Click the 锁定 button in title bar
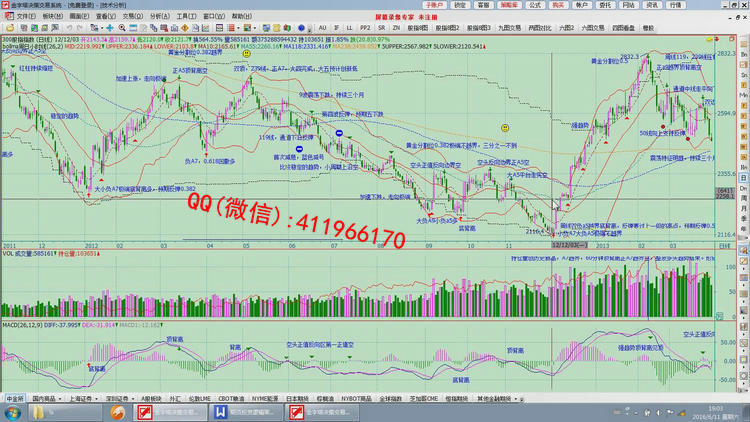750x422 pixels. pos(460,5)
